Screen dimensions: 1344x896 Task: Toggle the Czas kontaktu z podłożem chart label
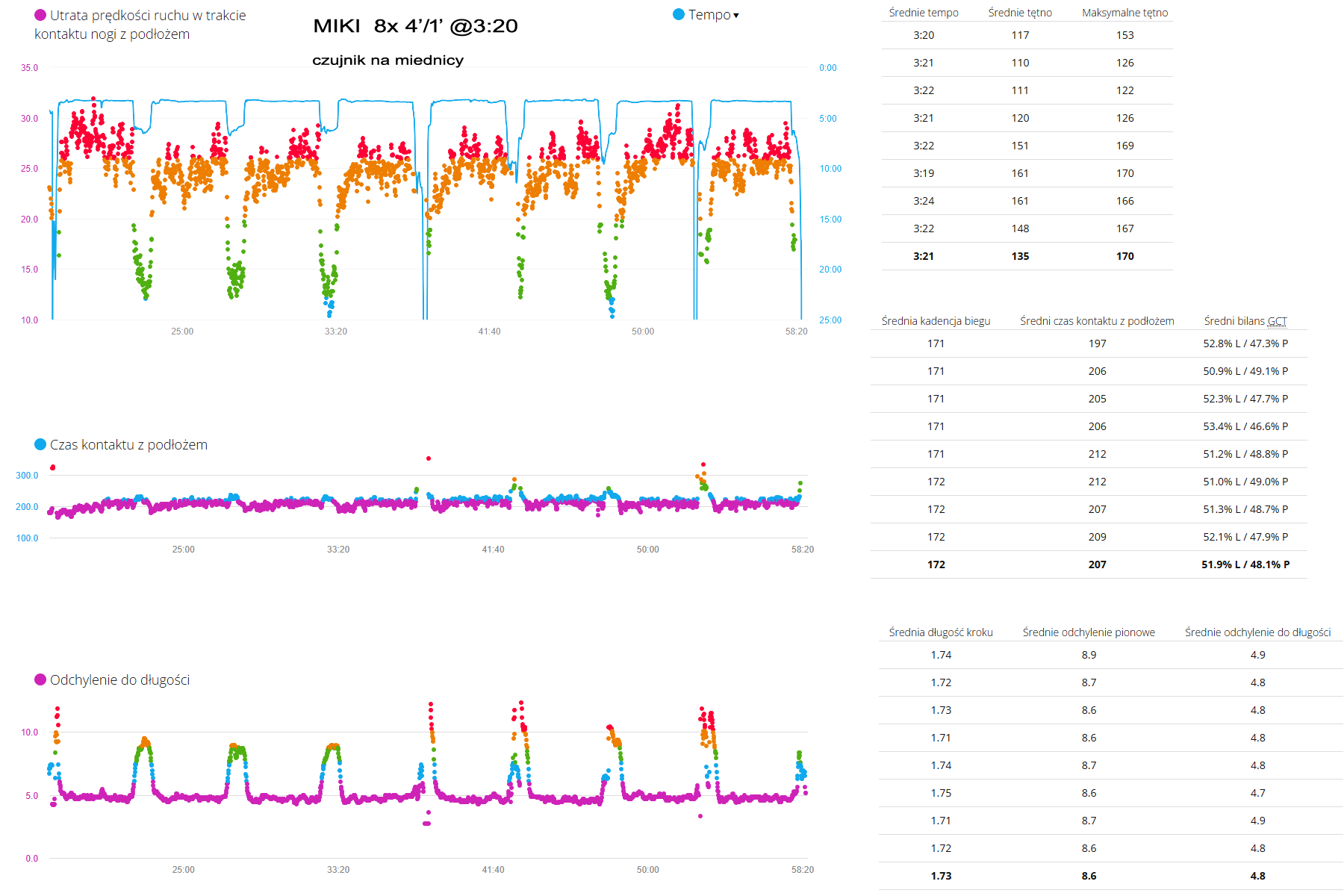[128, 445]
